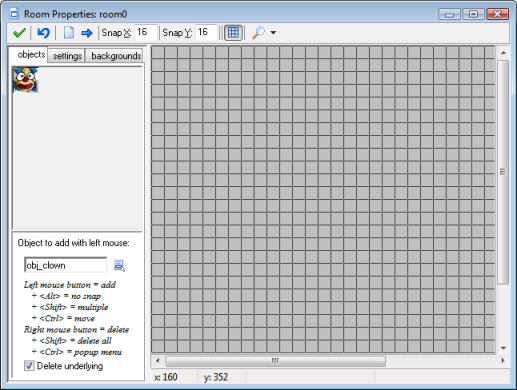Click the horizontal scrollbar thumb
The width and height of the screenshot is (517, 390).
coord(275,361)
